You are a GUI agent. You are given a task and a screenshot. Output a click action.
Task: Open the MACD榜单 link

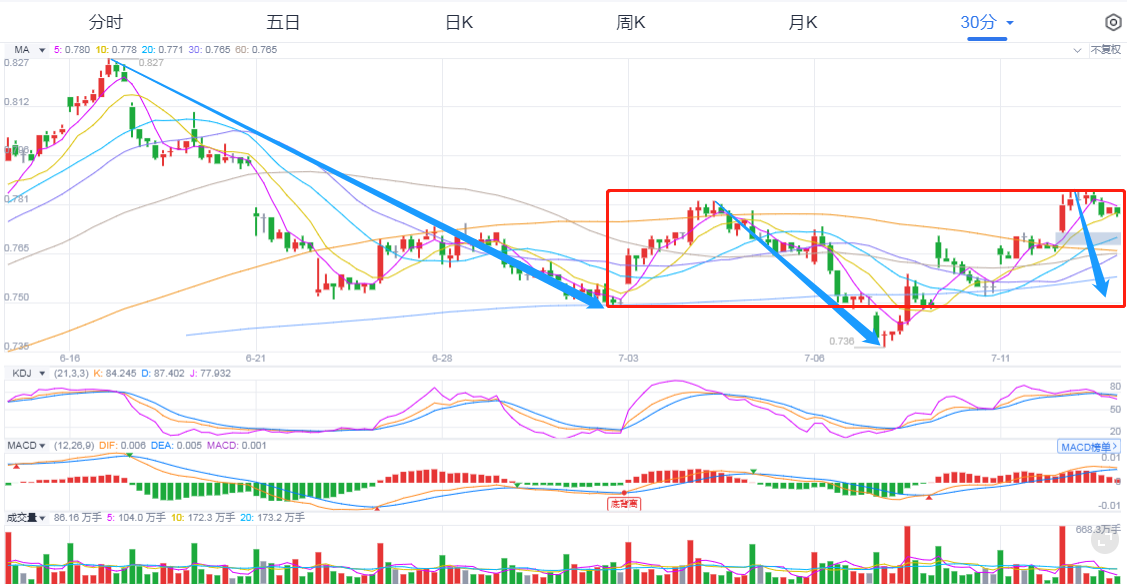(1089, 447)
